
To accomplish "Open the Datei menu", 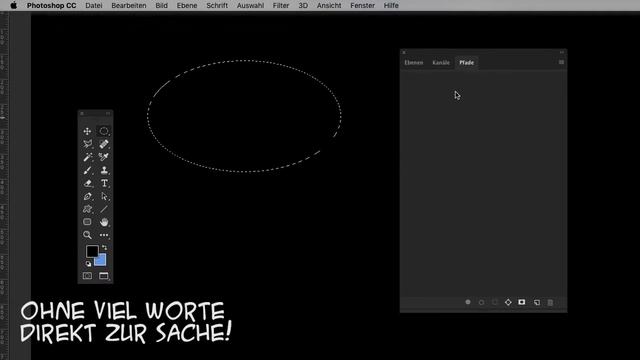I will point(94,6).
